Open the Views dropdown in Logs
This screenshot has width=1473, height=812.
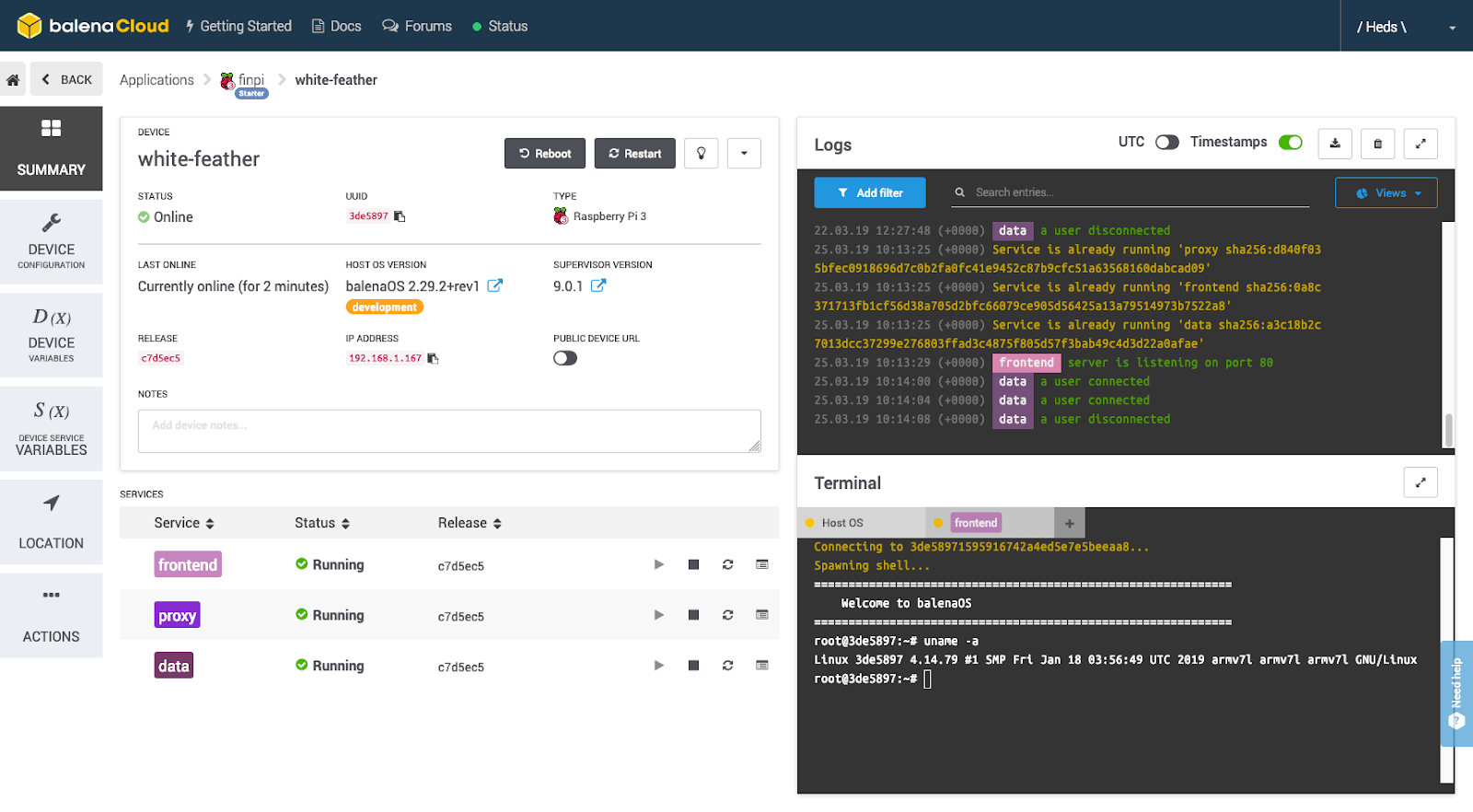1386,193
